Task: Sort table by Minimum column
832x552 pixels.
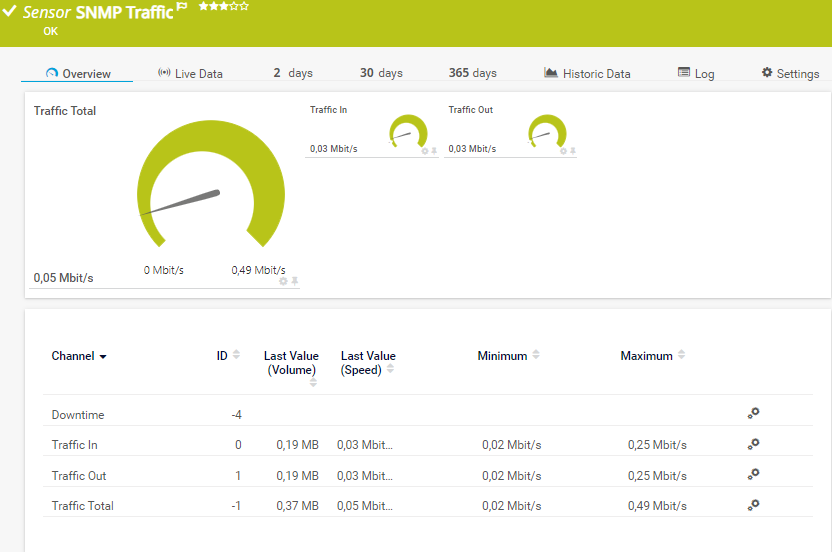Action: pos(536,355)
